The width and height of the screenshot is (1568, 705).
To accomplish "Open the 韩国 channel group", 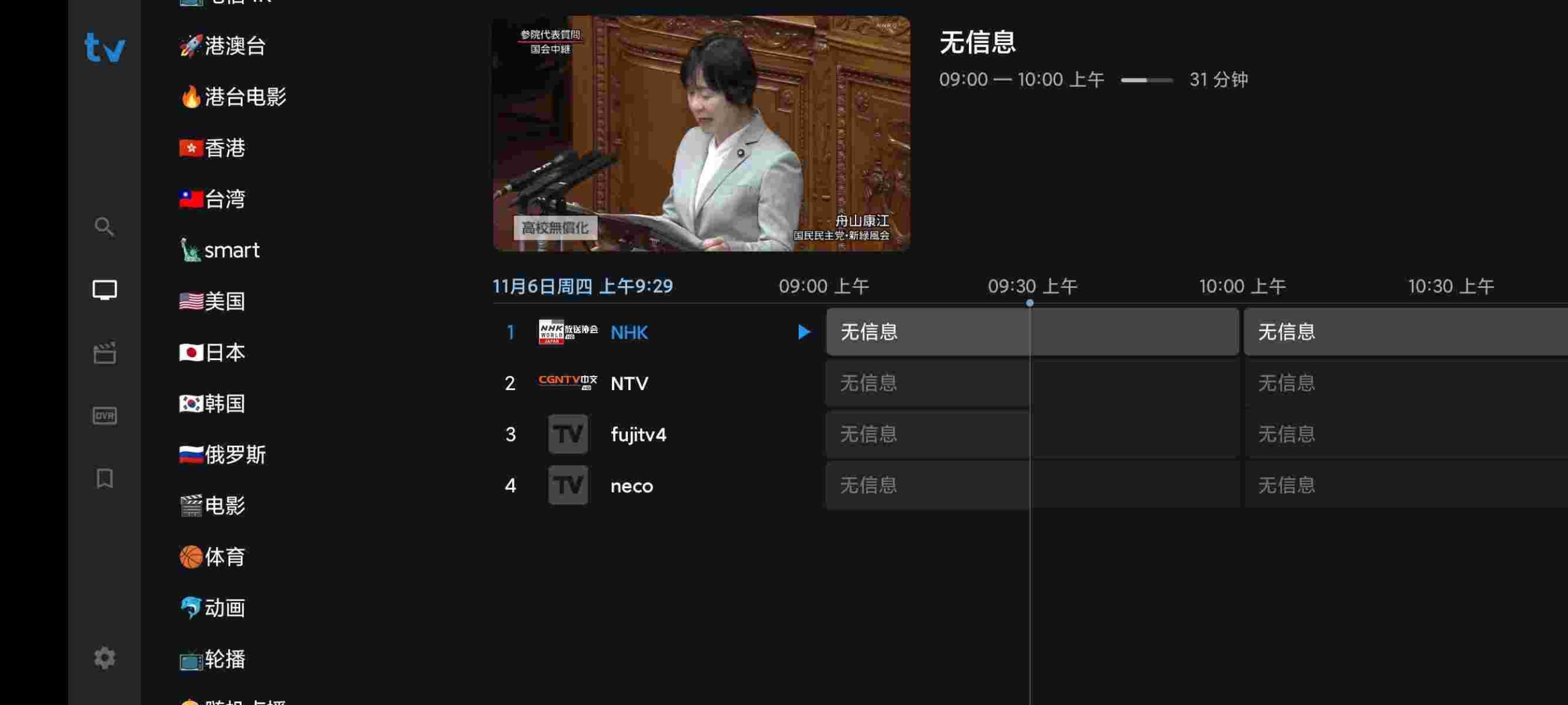I will click(x=212, y=403).
